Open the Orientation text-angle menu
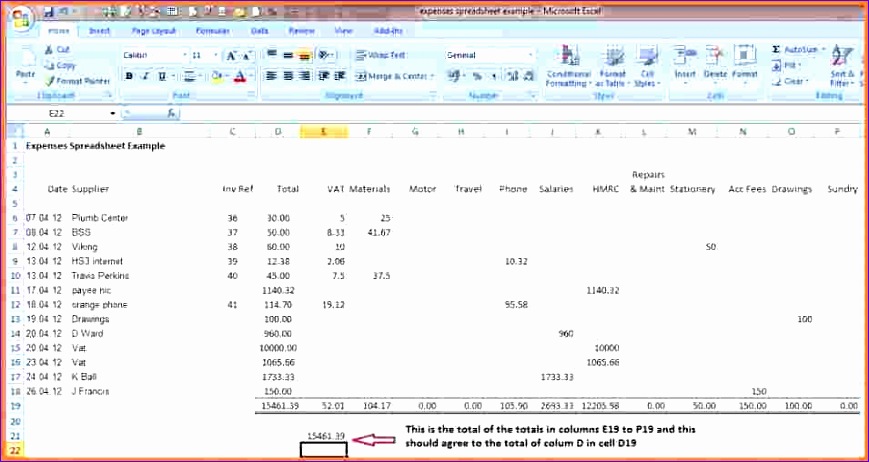869x462 pixels. [x=326, y=55]
